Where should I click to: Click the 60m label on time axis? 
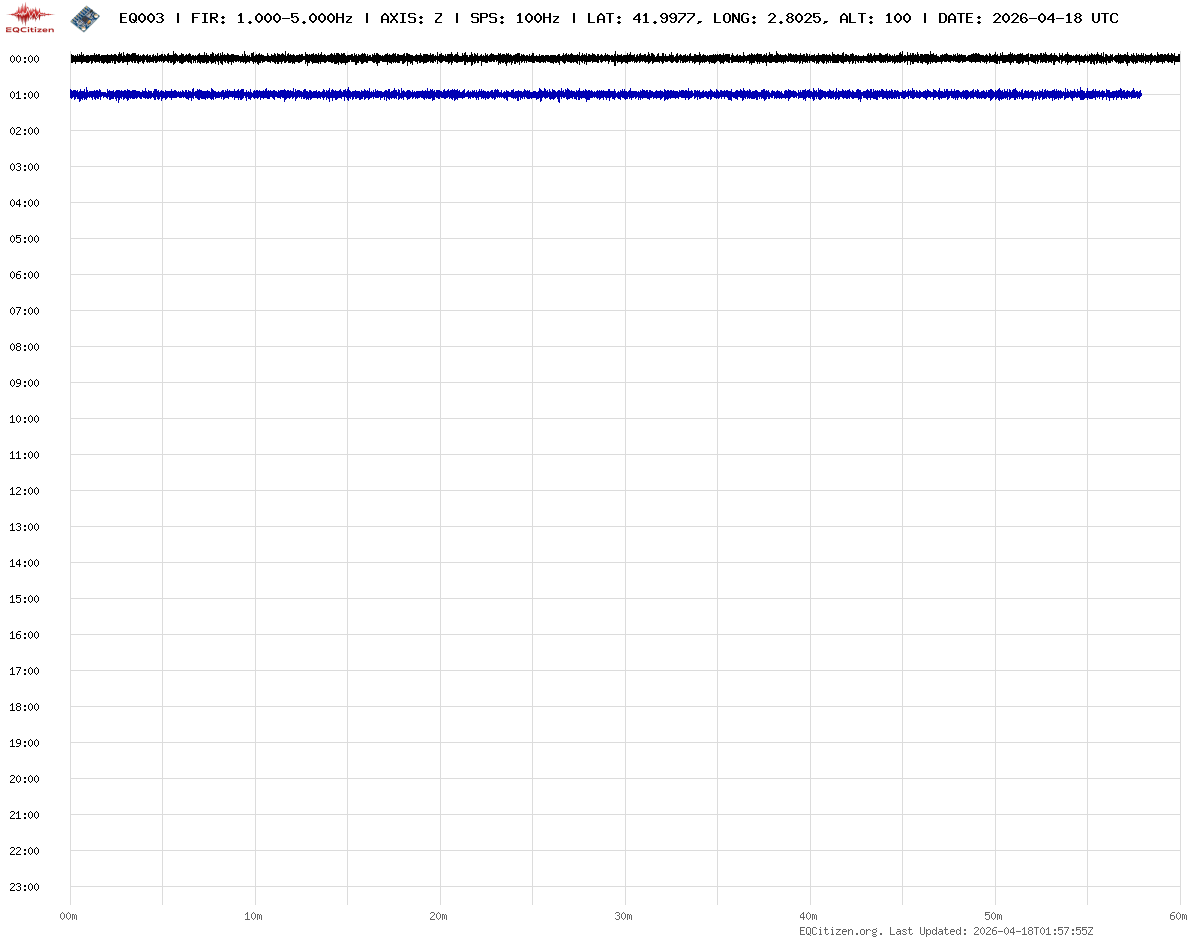(1178, 916)
